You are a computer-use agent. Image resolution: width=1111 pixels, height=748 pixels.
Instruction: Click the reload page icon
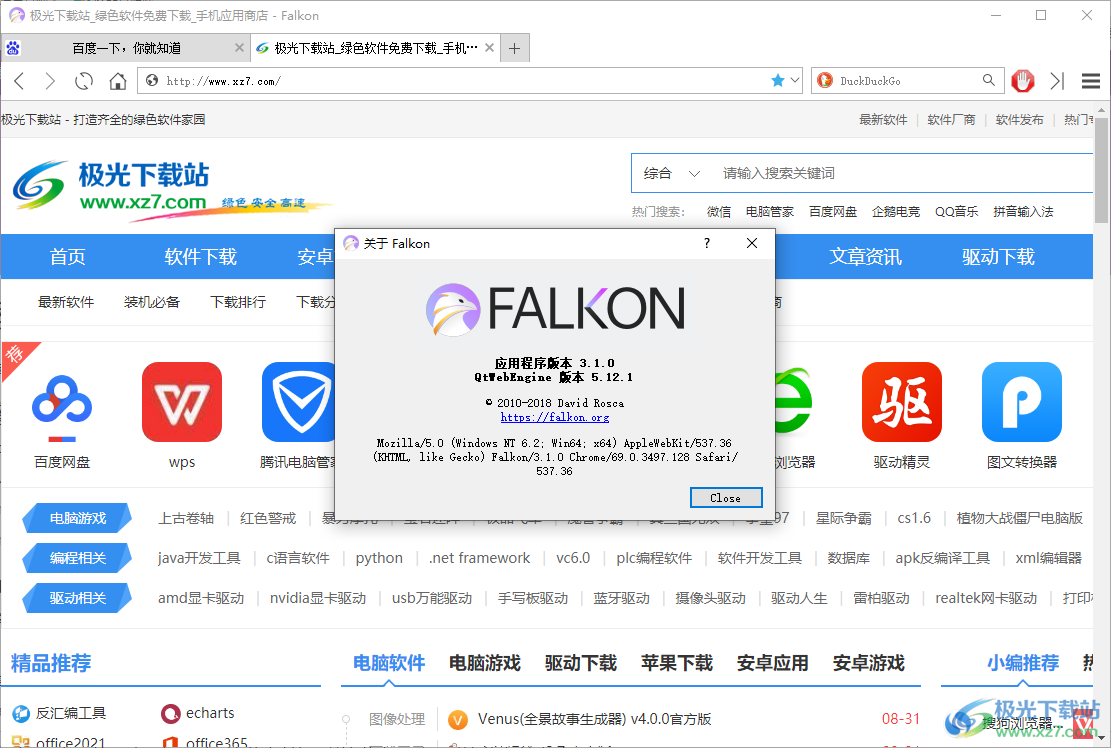pos(84,80)
